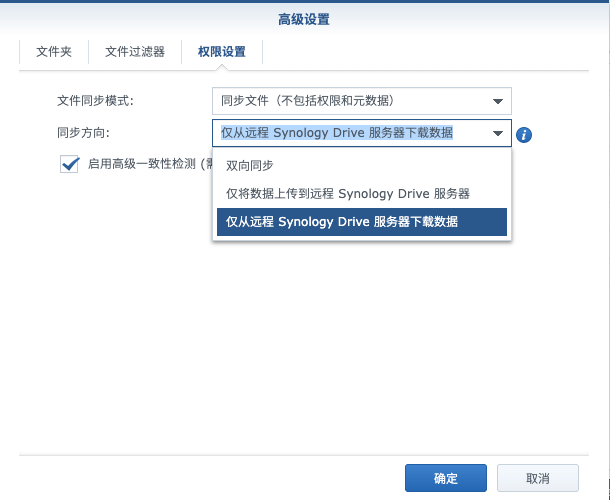Click the pointer notch under 权限设置 tab
This screenshot has height=500, width=610.
pos(221,66)
